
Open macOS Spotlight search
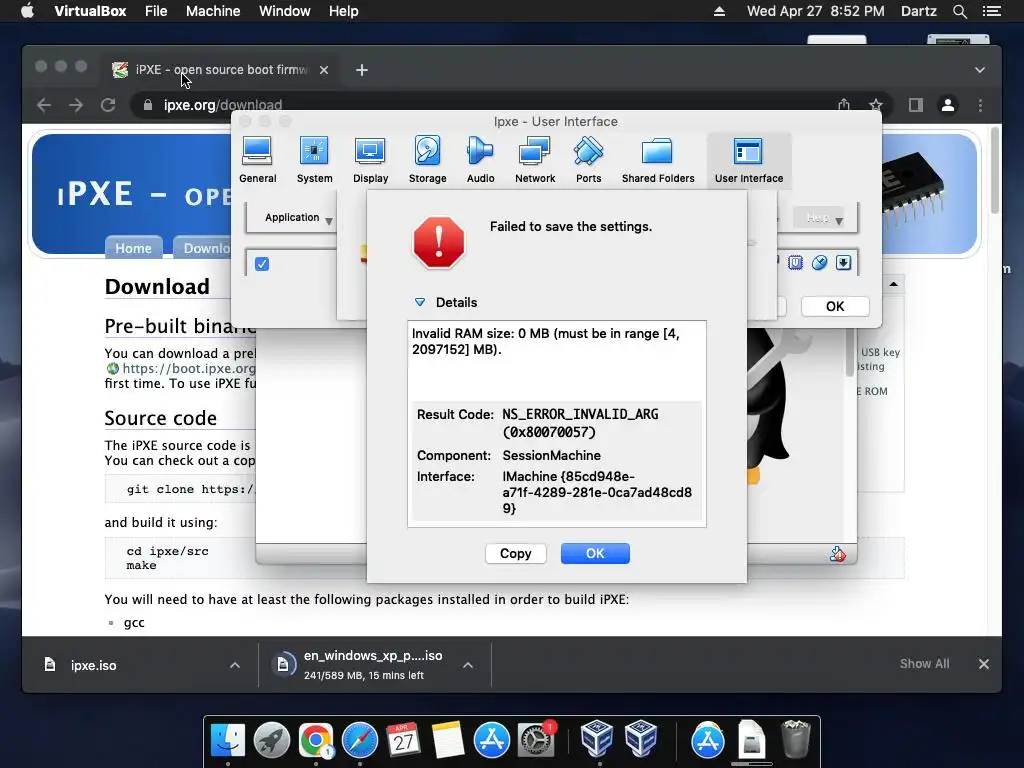(959, 11)
